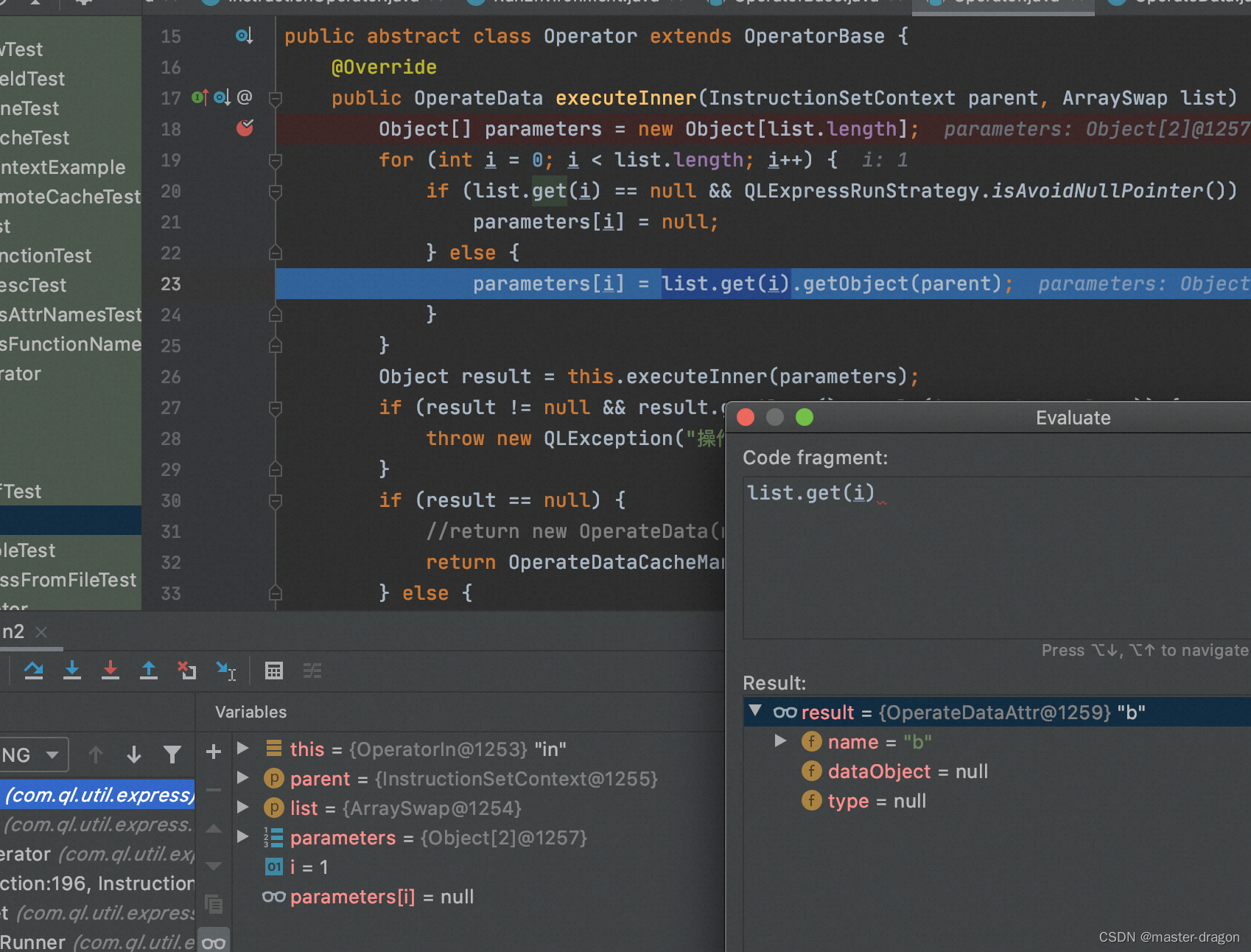Click the stack icon beside 'this' variable
This screenshot has height=952, width=1251.
click(273, 749)
